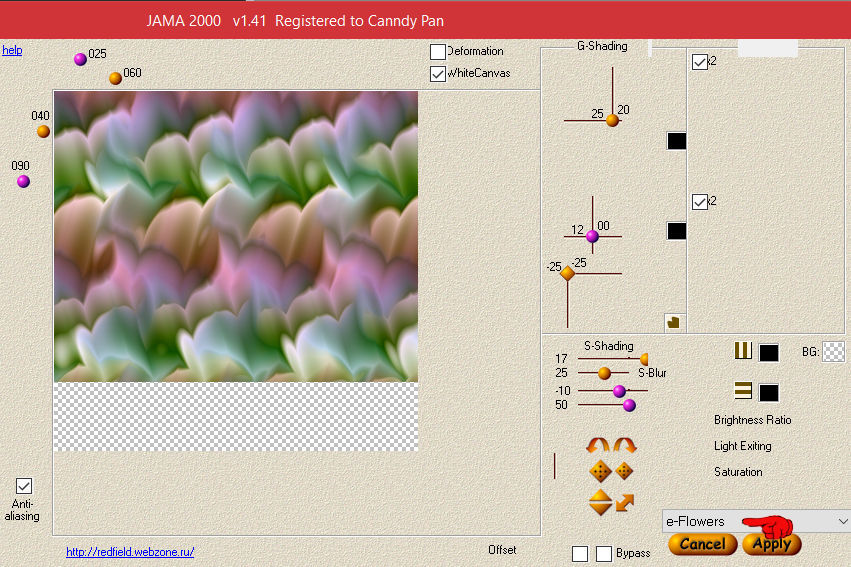Click the BG checkered color swatch

tap(833, 351)
